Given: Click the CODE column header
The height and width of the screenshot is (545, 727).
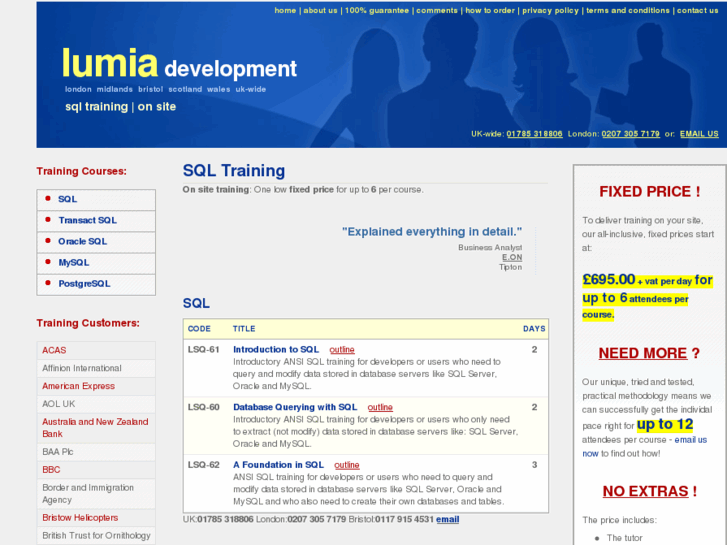Looking at the screenshot, I should click(x=199, y=329).
